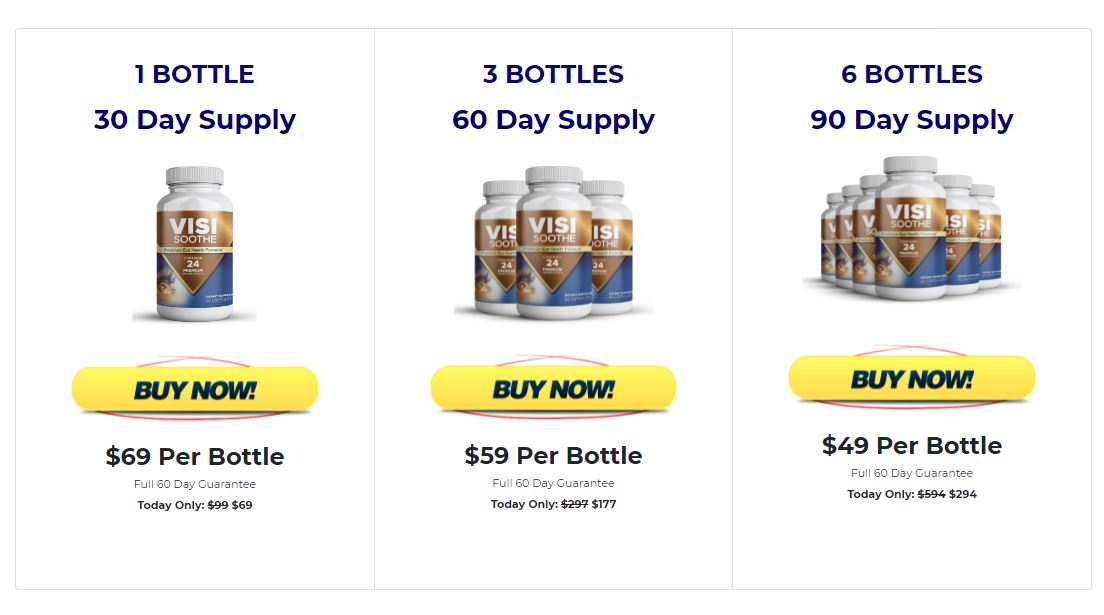Click "Full 60 Day Guarantee" under $69 price
Viewport: 1104px width, 615px height.
click(x=195, y=484)
